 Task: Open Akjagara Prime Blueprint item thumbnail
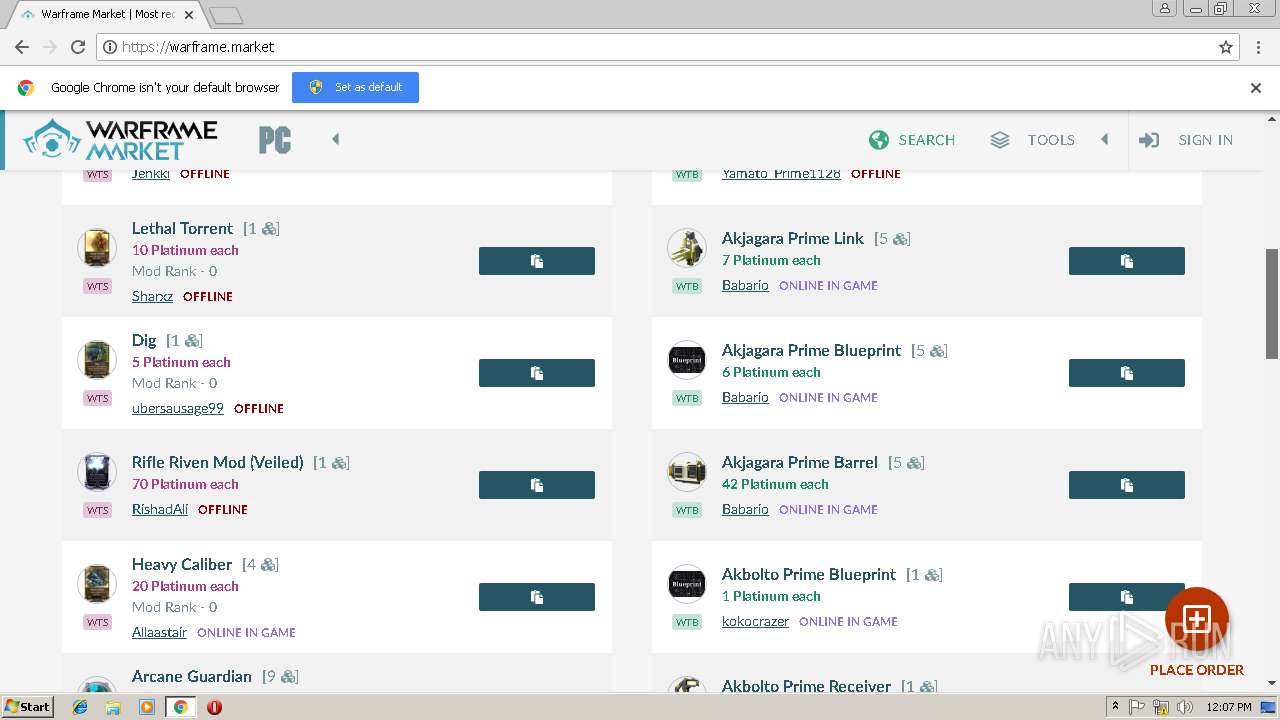click(687, 360)
